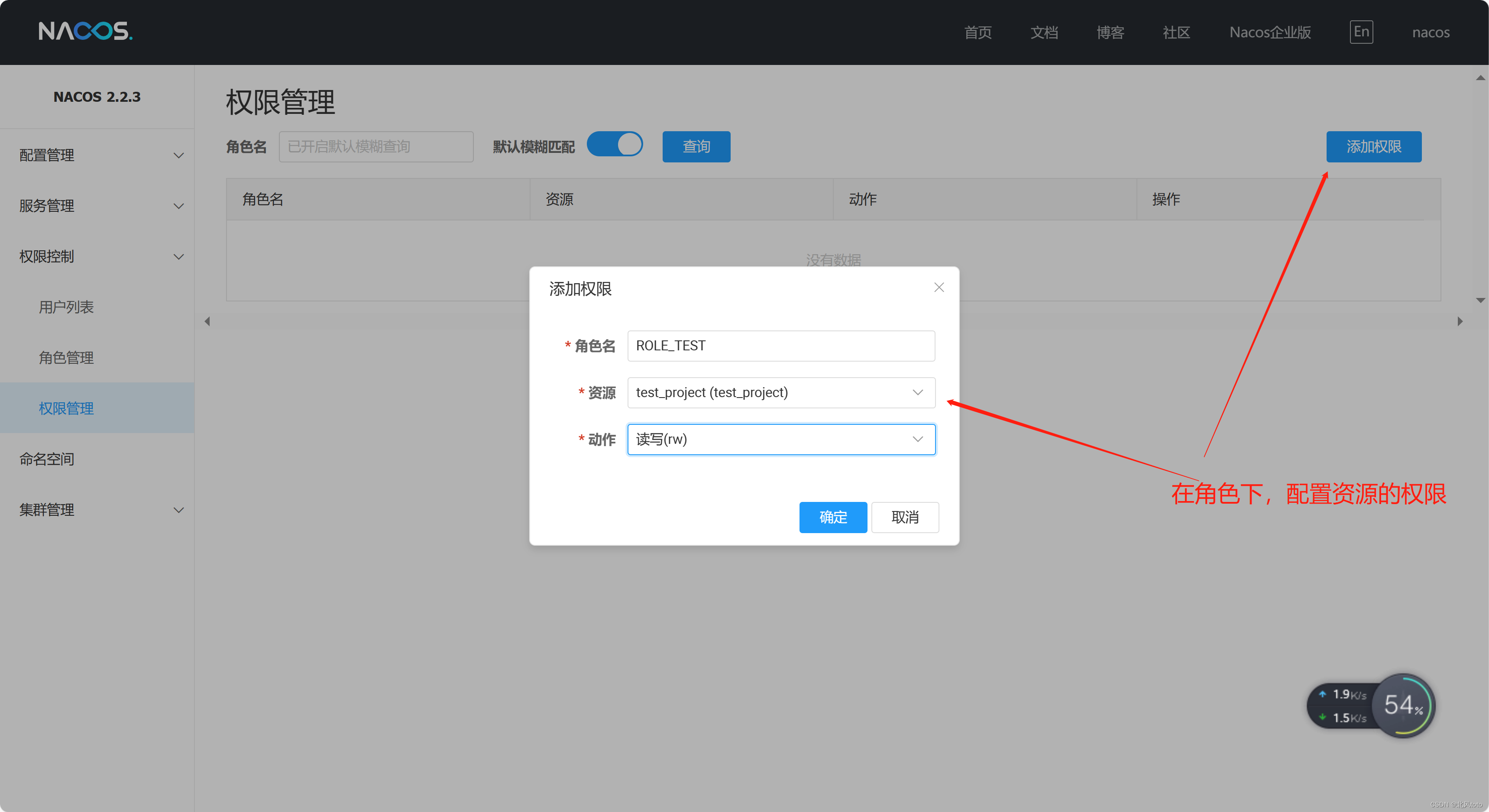Image resolution: width=1489 pixels, height=812 pixels.
Task: Collapse the 权限控制 menu
Action: coord(97,256)
